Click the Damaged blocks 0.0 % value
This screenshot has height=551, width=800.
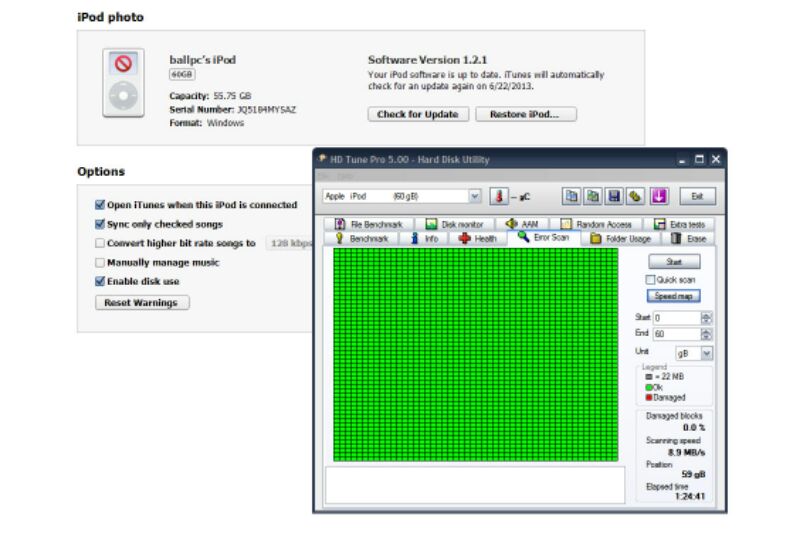(x=693, y=428)
